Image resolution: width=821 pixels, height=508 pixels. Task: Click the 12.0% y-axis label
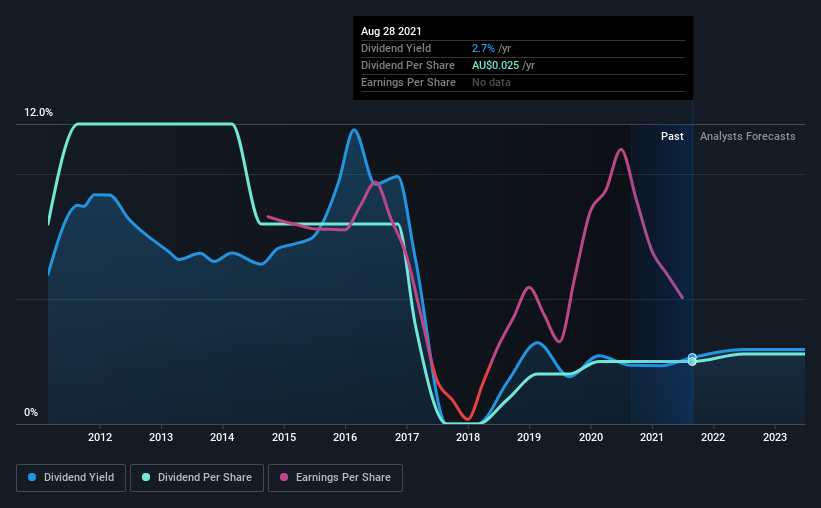38,113
